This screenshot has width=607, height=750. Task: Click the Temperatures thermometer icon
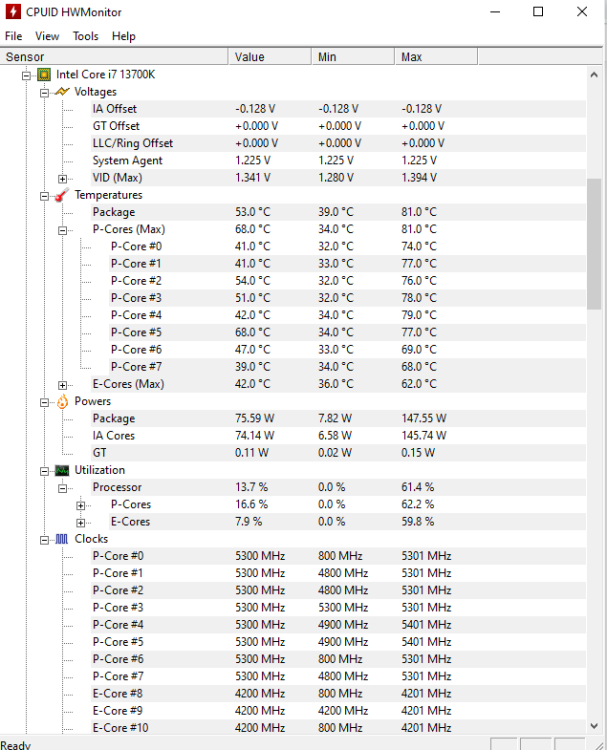62,195
